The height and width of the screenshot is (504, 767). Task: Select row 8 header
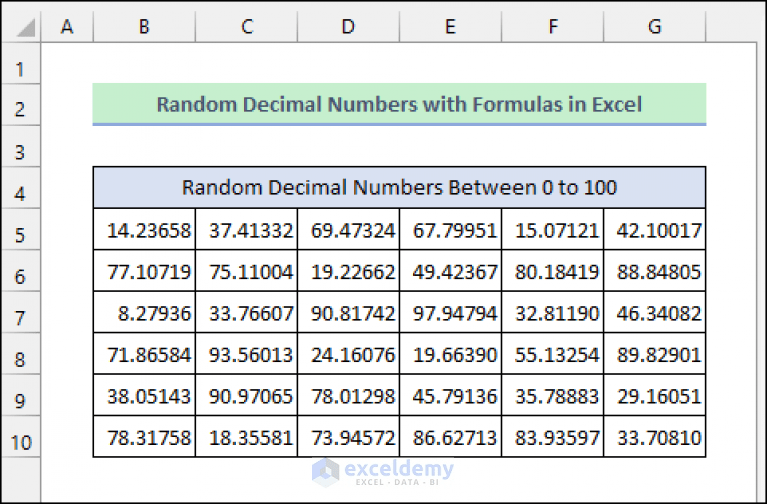(20, 354)
